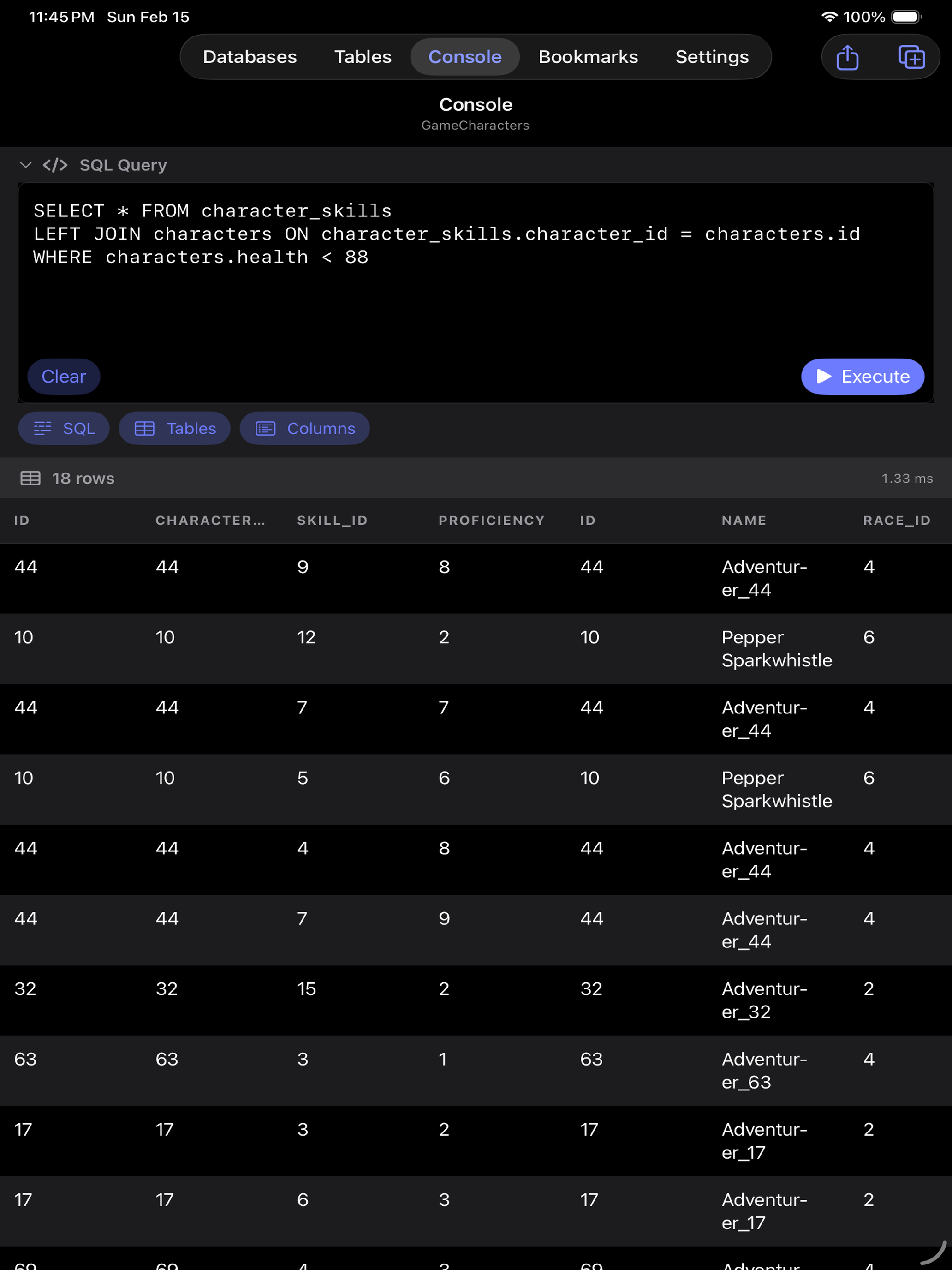952x1270 pixels.
Task: Tap the Wi-Fi icon in status bar
Action: point(829,17)
